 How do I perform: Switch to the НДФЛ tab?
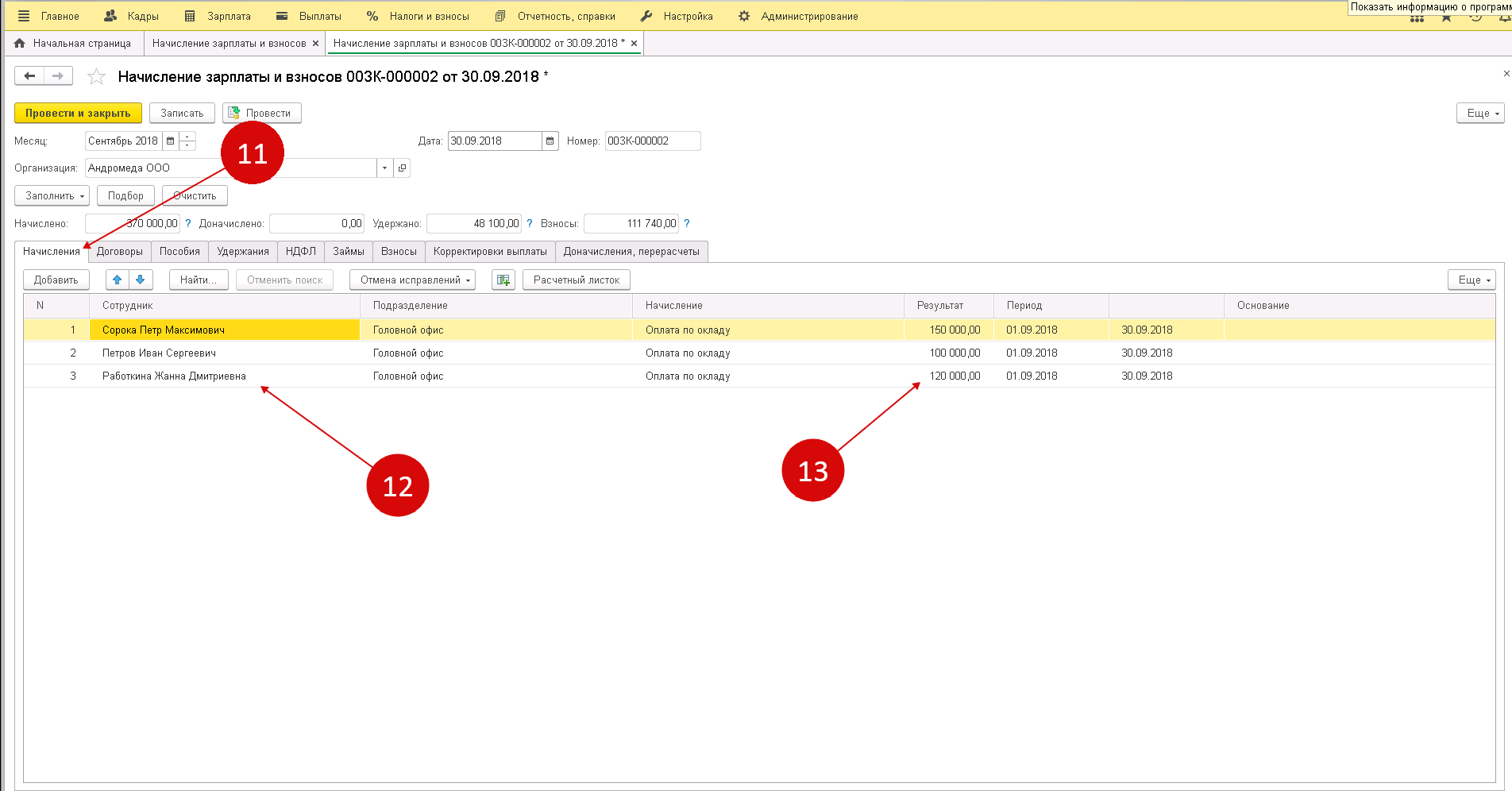[301, 252]
